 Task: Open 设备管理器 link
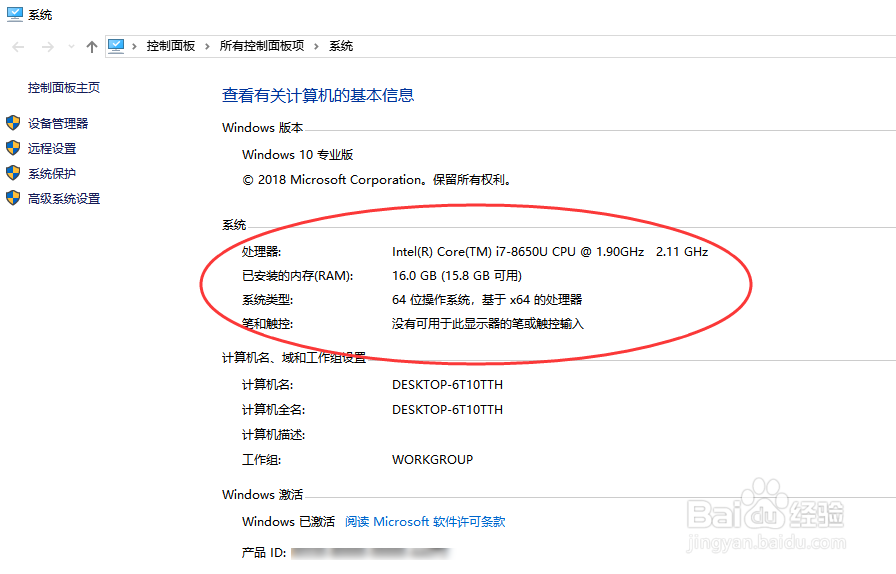click(58, 123)
